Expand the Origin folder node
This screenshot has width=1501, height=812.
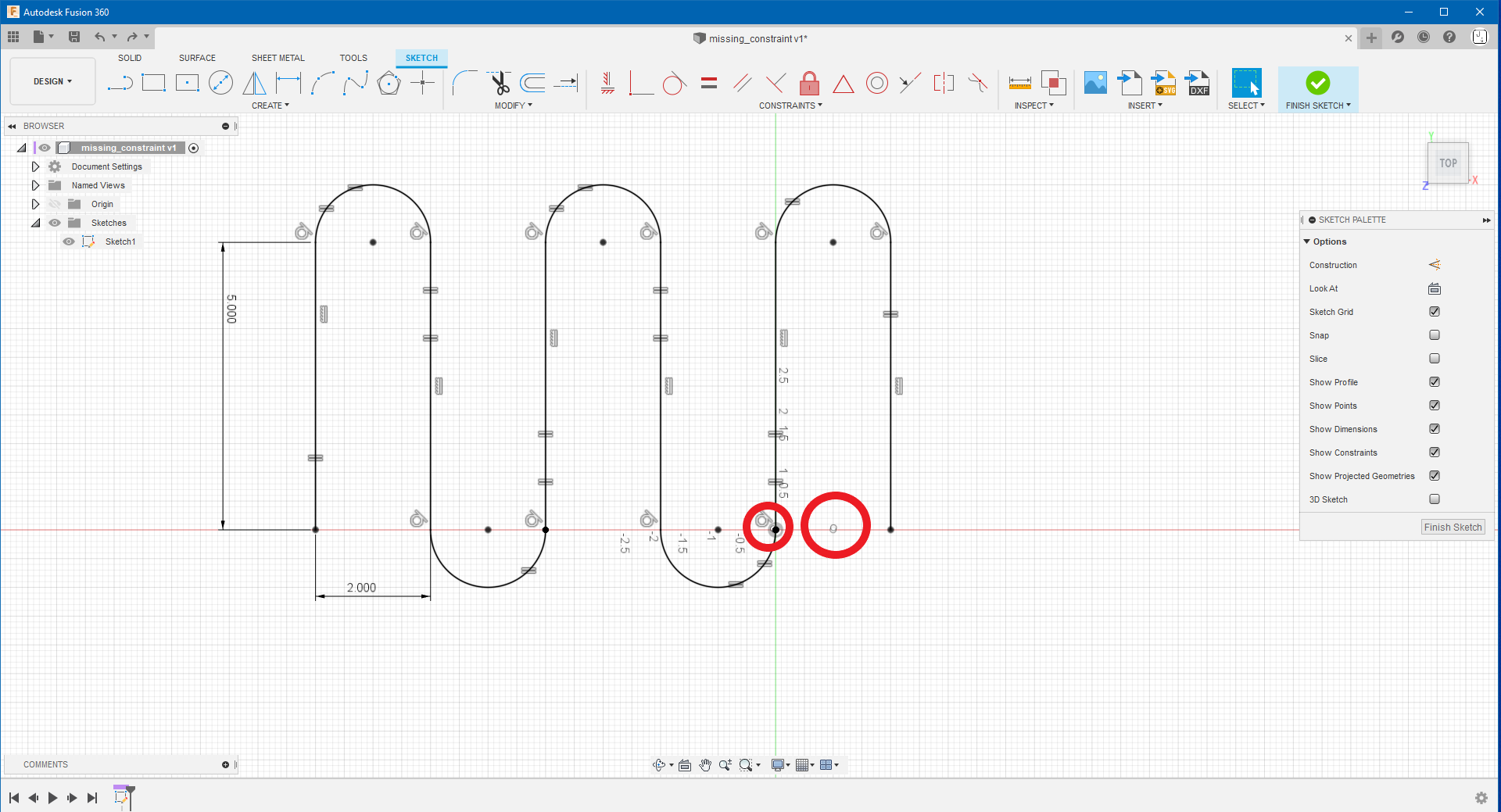[x=35, y=204]
